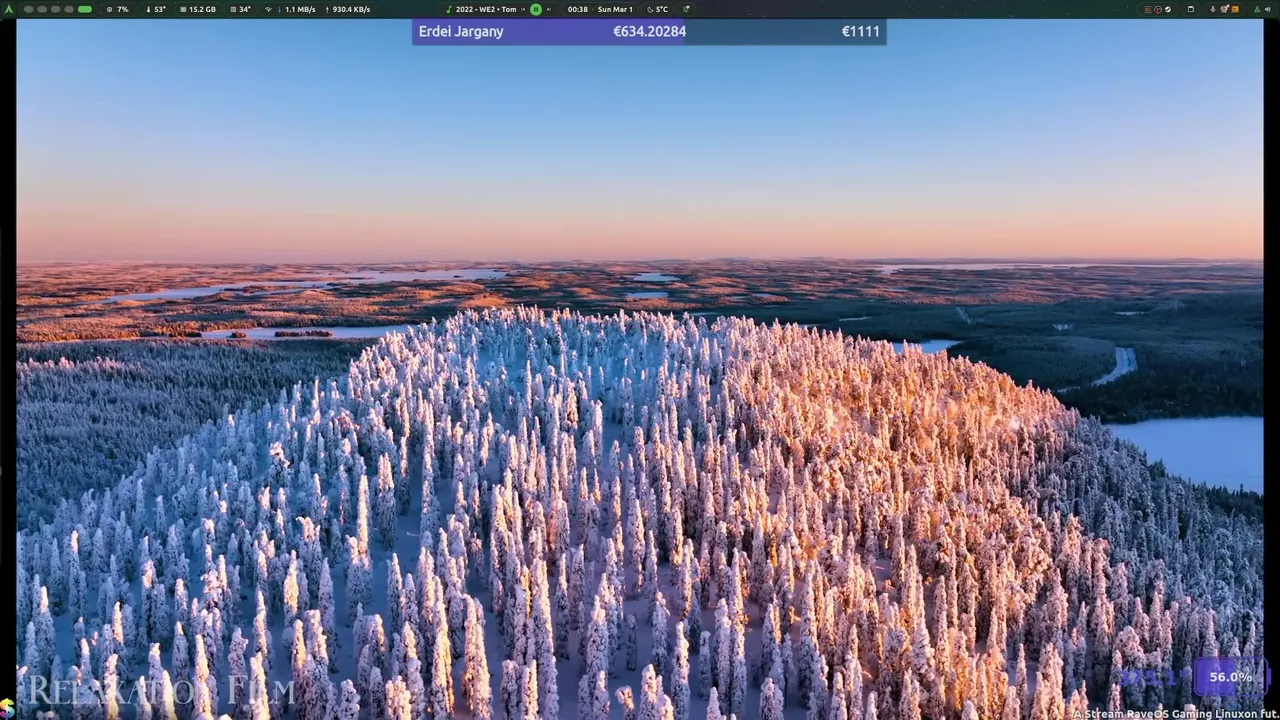Switch to the active green workspace indicator
Screen dimensions: 1280x720
tap(85, 9)
